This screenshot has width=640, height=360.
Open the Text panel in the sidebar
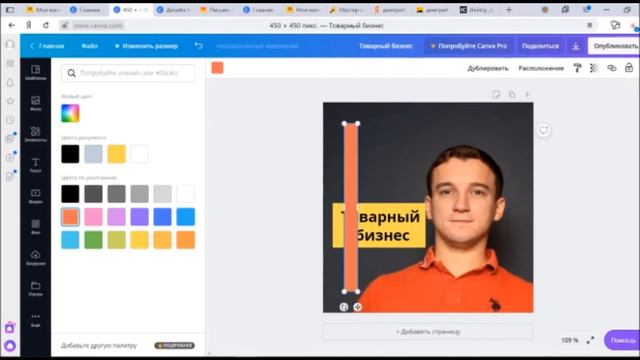(x=36, y=165)
